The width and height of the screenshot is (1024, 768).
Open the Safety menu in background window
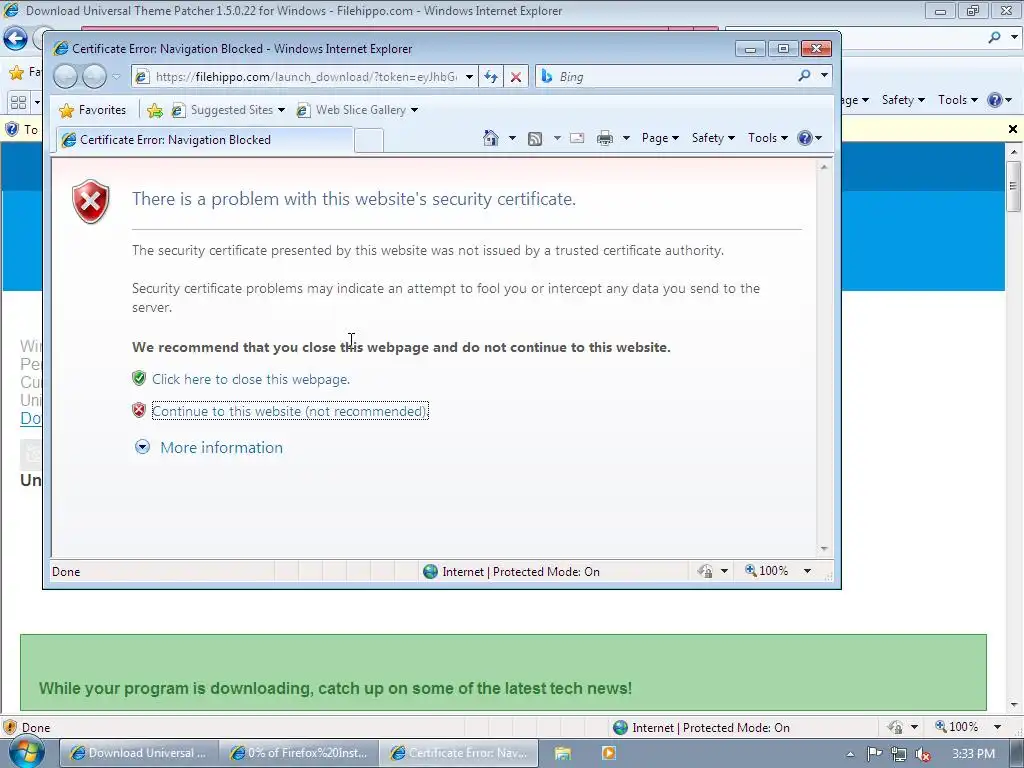pos(903,100)
